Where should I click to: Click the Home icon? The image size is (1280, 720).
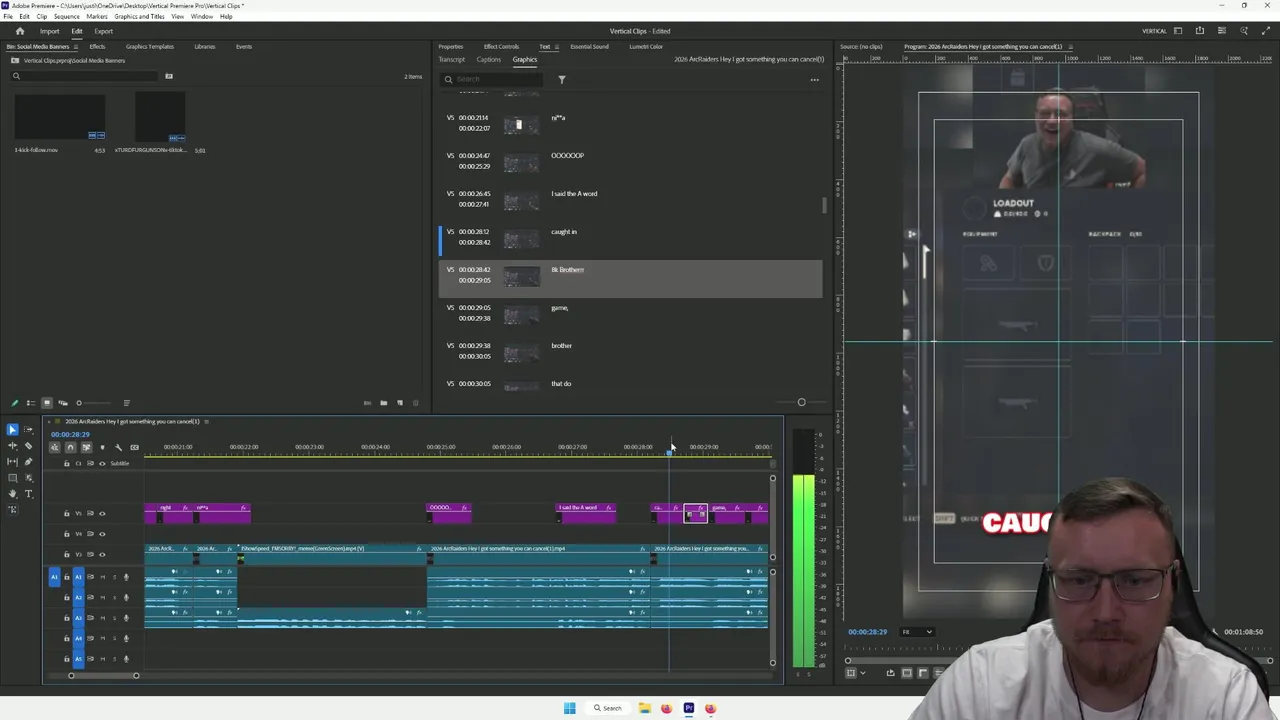point(19,31)
